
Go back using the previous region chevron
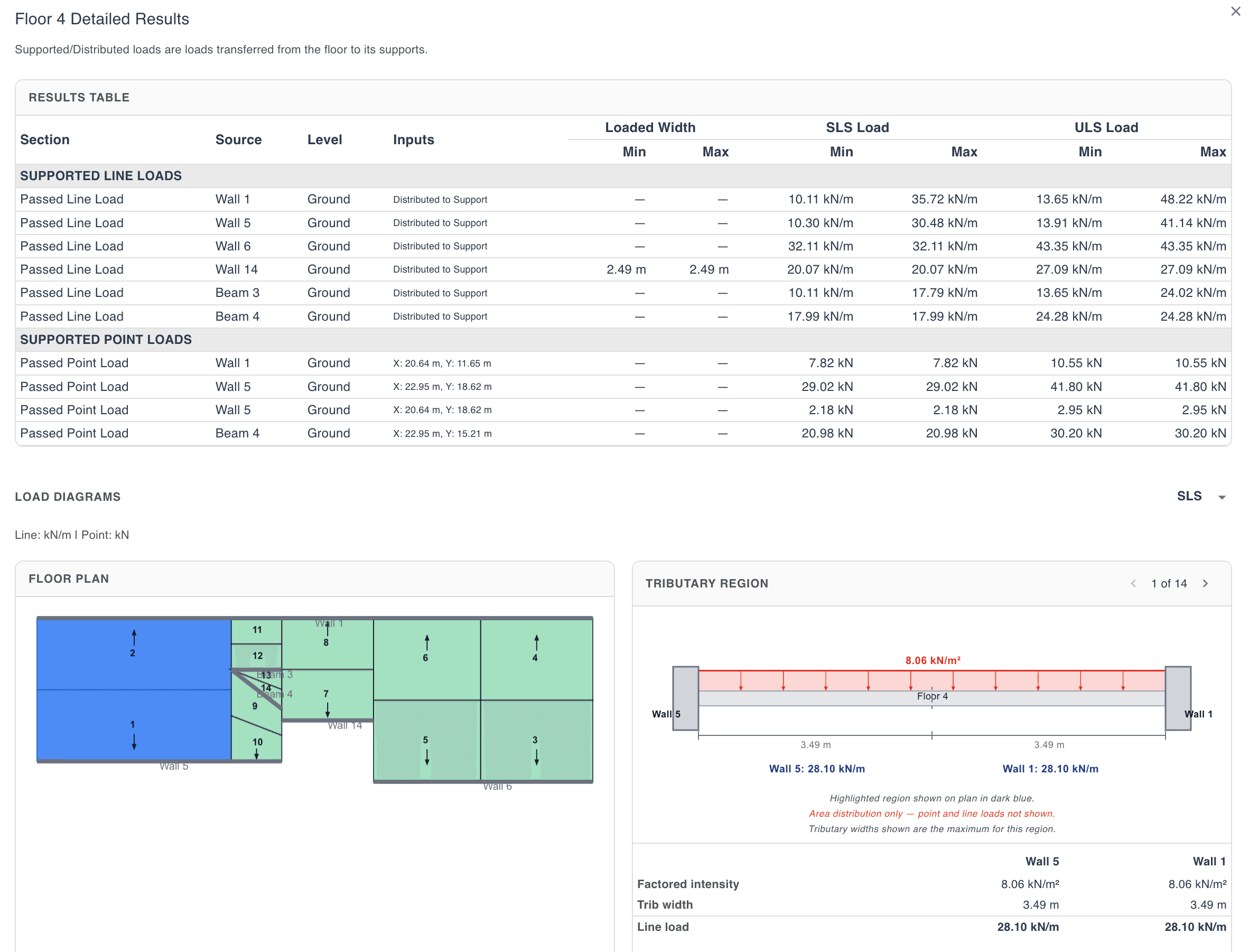point(1133,583)
